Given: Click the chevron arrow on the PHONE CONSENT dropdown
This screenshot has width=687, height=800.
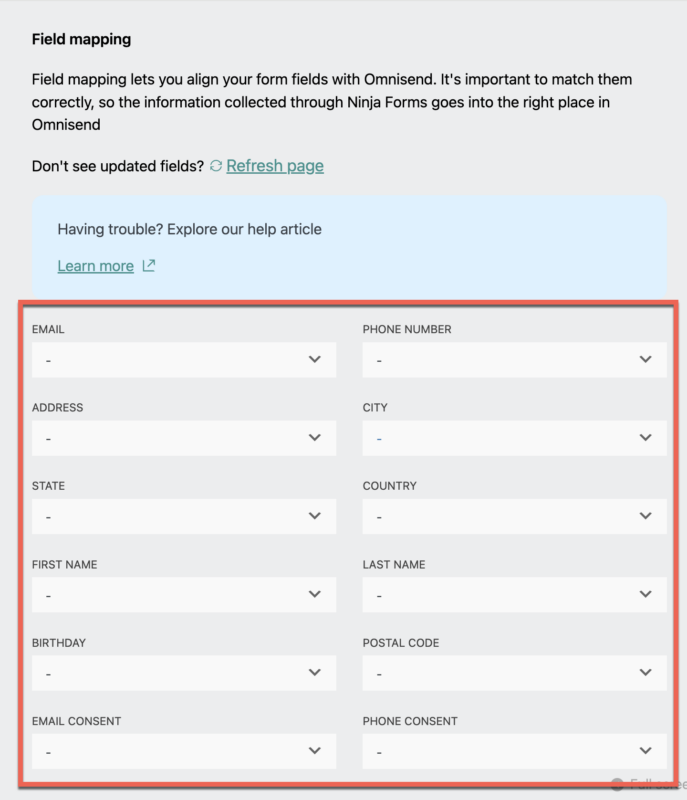Looking at the screenshot, I should coord(647,751).
